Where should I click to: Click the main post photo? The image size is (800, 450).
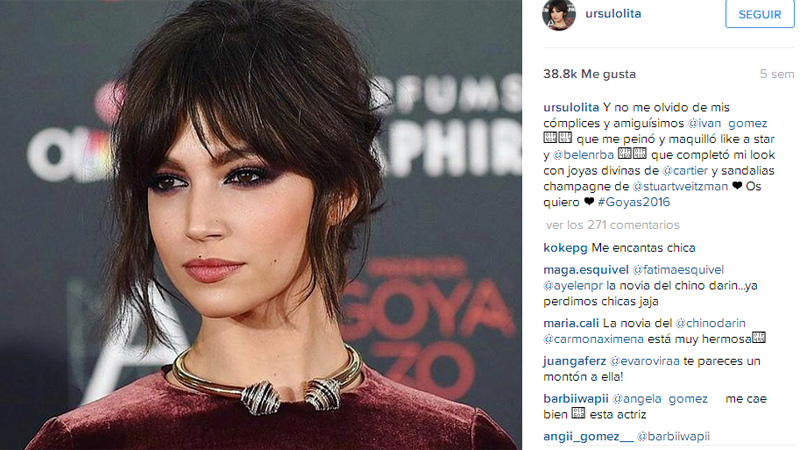pyautogui.click(x=261, y=225)
